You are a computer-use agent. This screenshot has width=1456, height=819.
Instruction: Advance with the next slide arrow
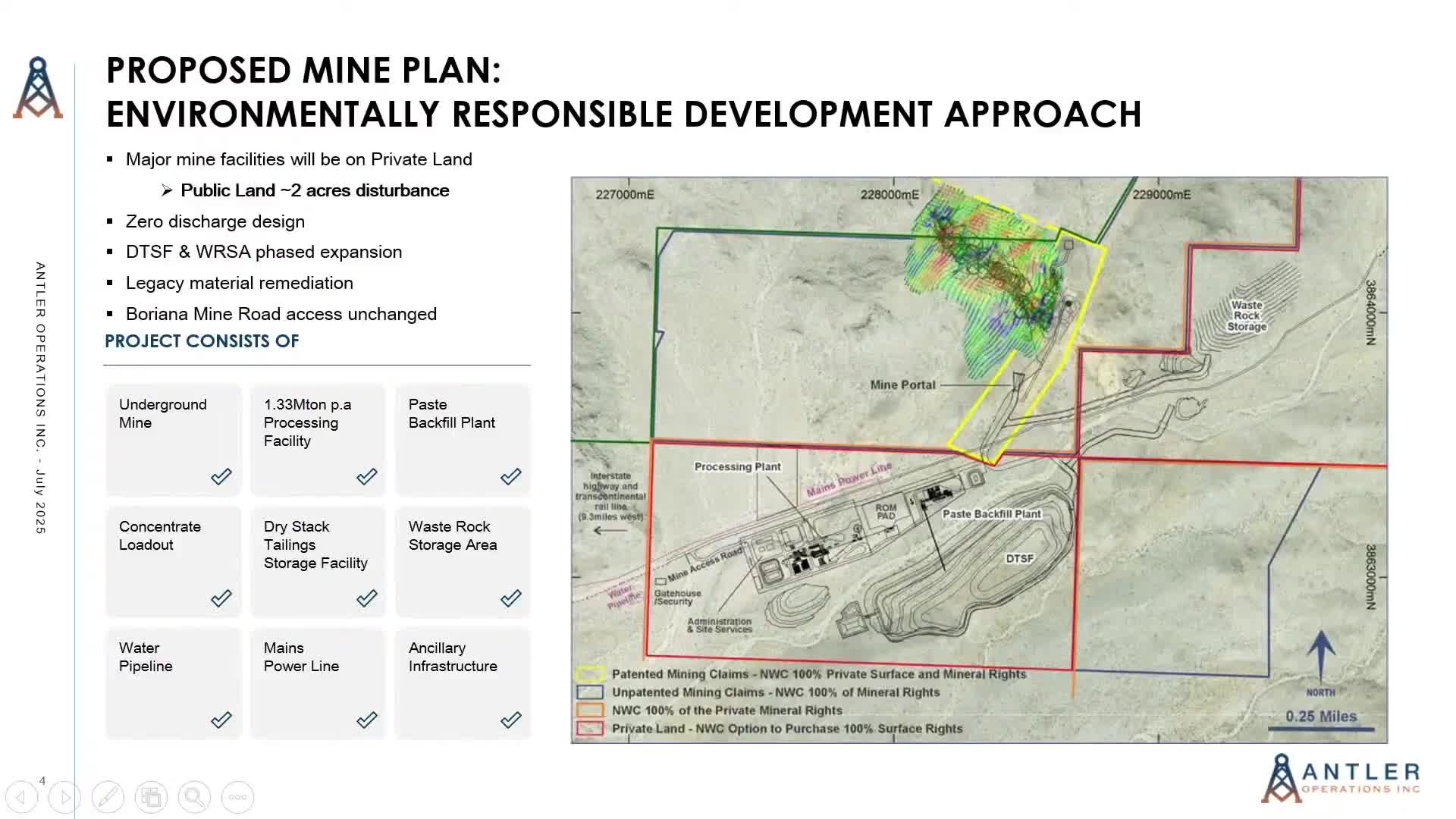point(64,797)
